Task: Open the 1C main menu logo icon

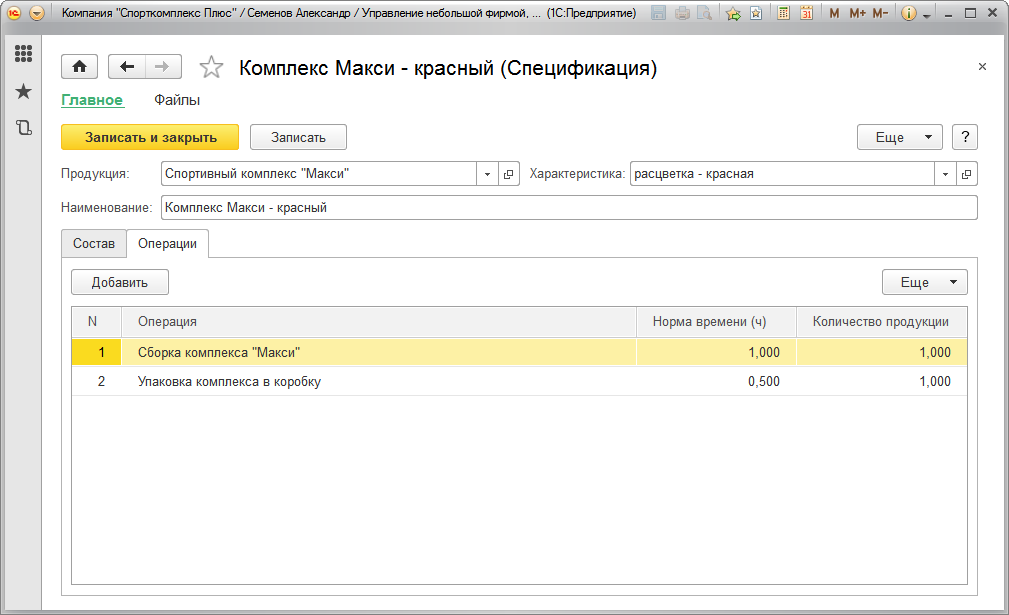Action: [14, 13]
